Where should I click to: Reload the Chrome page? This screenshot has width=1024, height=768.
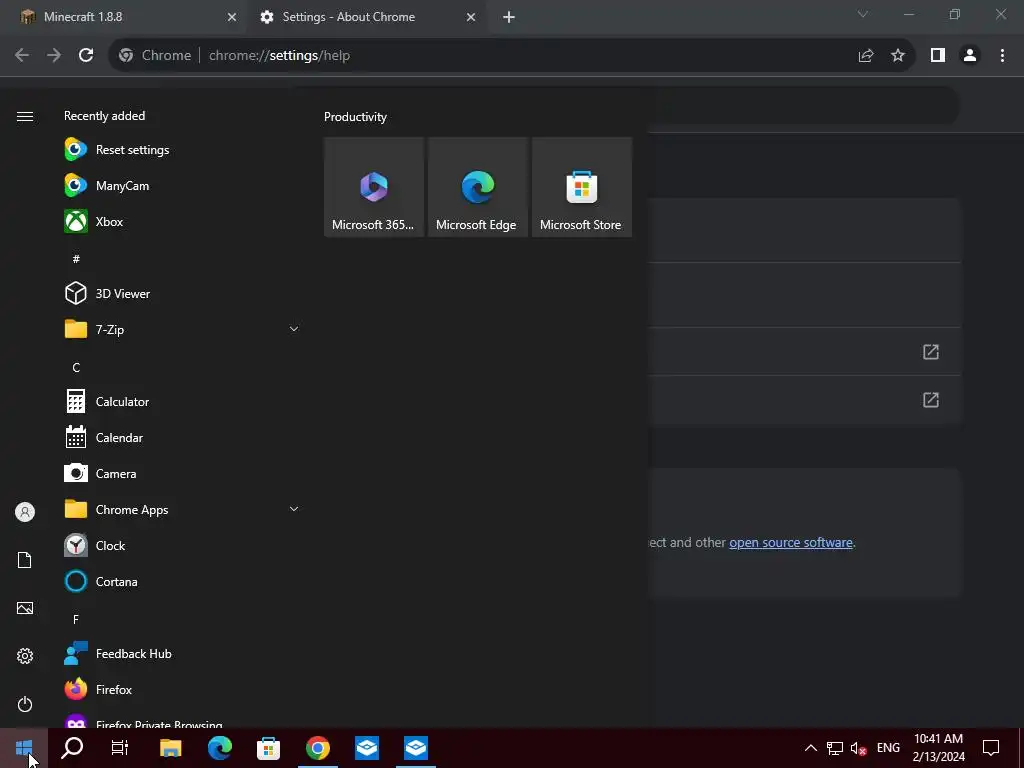tap(86, 56)
